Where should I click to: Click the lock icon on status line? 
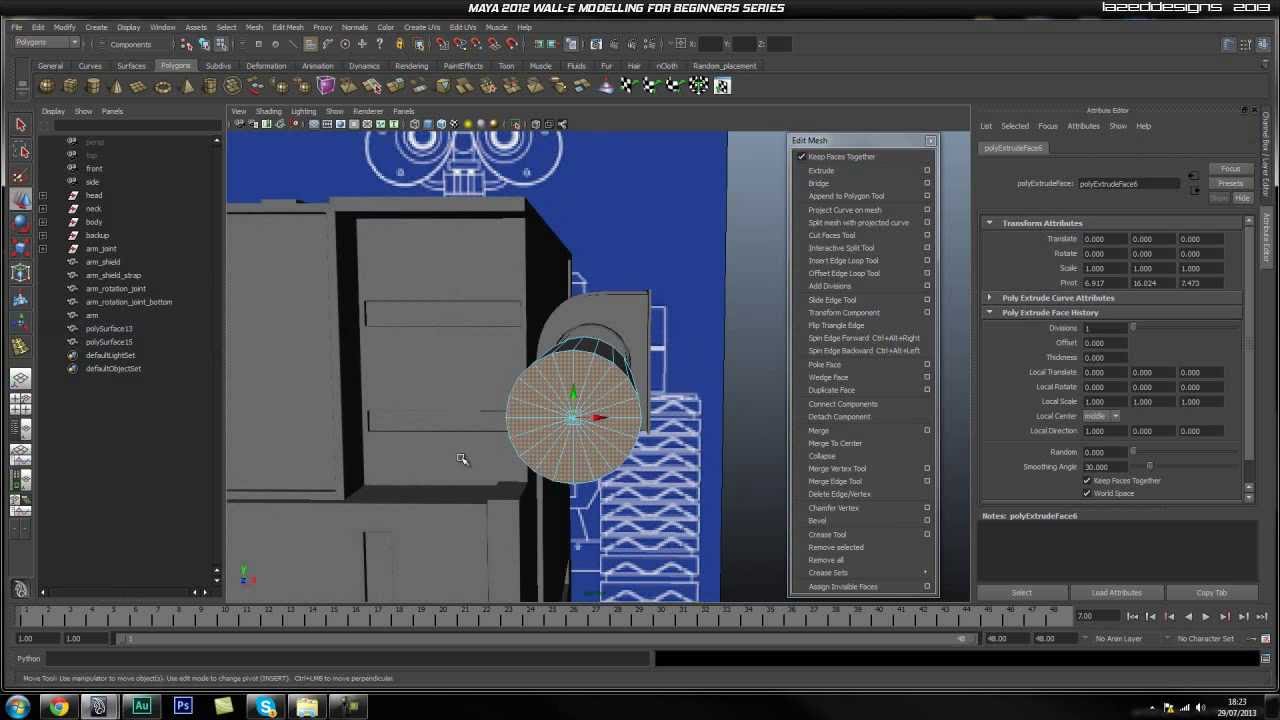tap(399, 44)
